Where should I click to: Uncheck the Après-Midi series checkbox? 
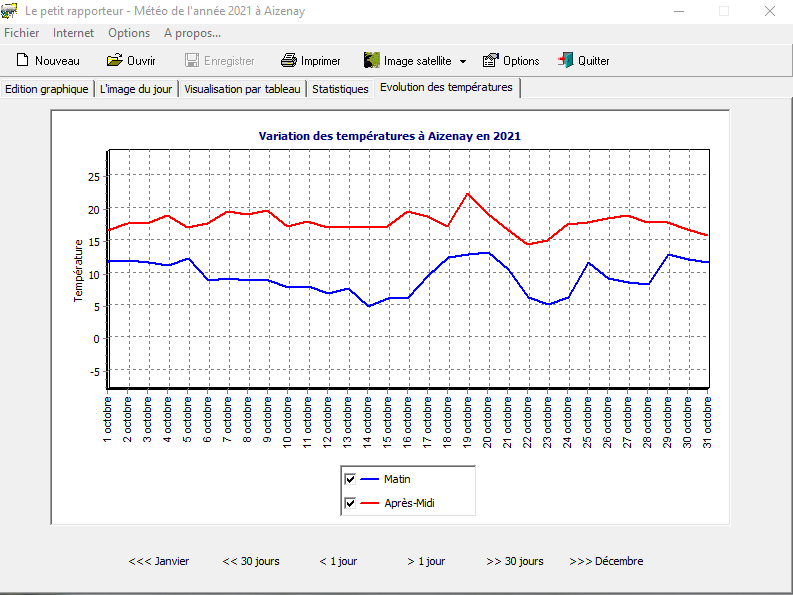(350, 503)
